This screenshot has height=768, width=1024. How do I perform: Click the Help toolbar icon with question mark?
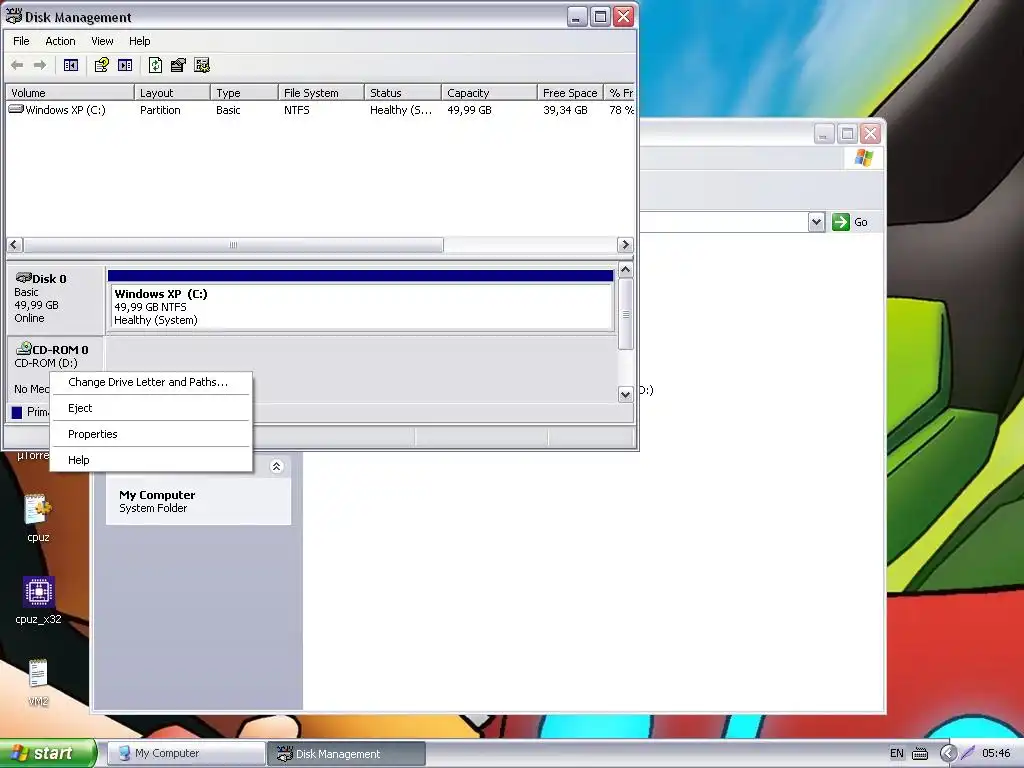pyautogui.click(x=101, y=65)
